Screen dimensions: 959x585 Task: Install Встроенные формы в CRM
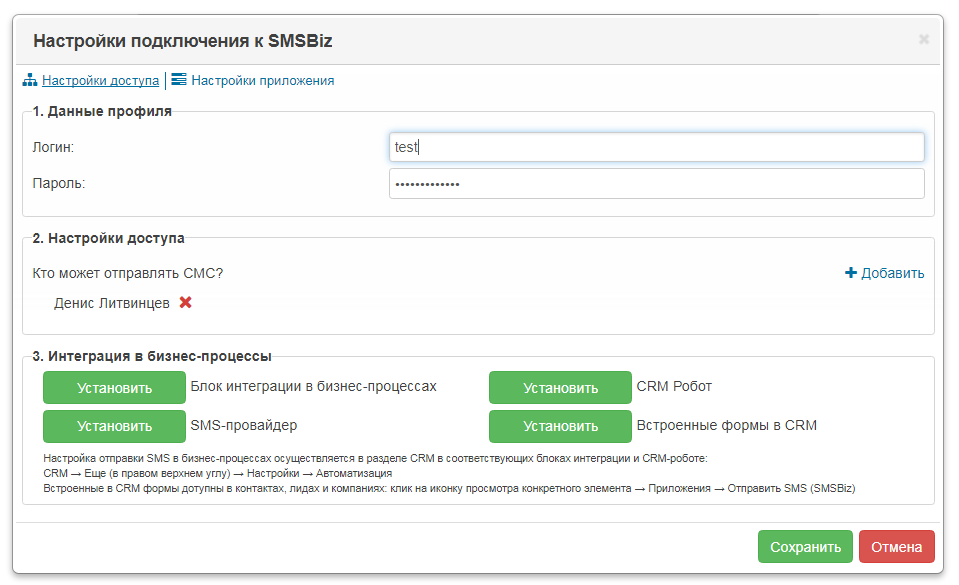(560, 426)
